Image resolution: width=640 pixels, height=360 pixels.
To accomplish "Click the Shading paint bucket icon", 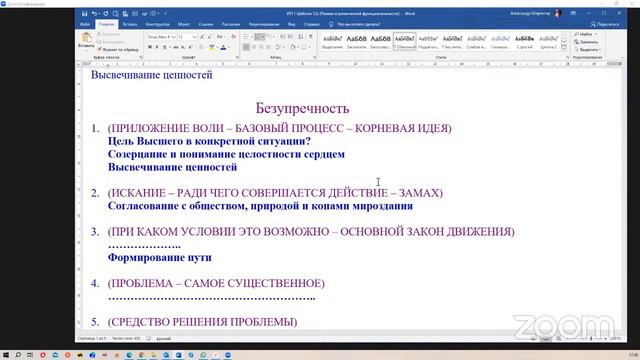I will [292, 47].
